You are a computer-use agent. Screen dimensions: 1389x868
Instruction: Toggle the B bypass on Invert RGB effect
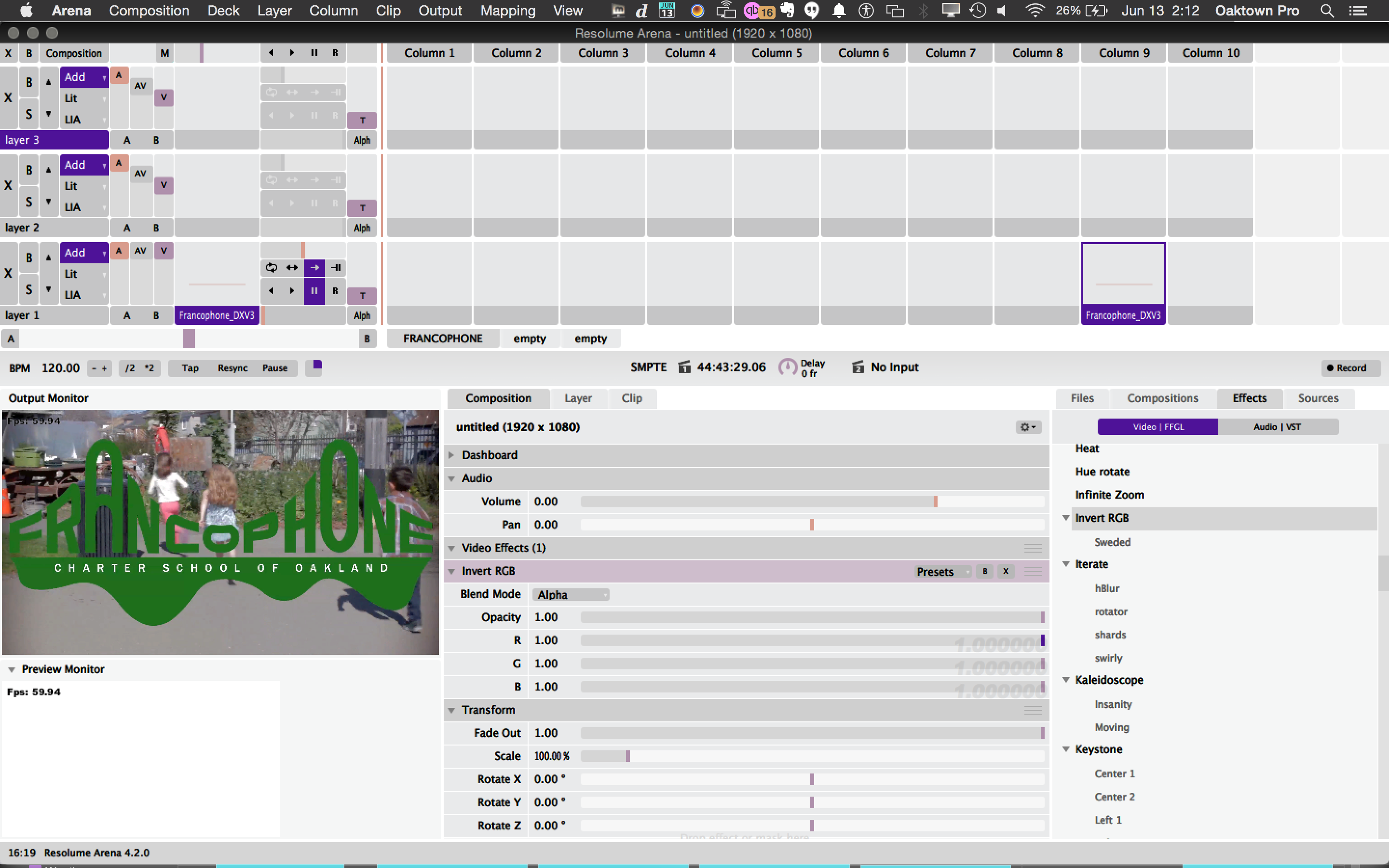(985, 571)
